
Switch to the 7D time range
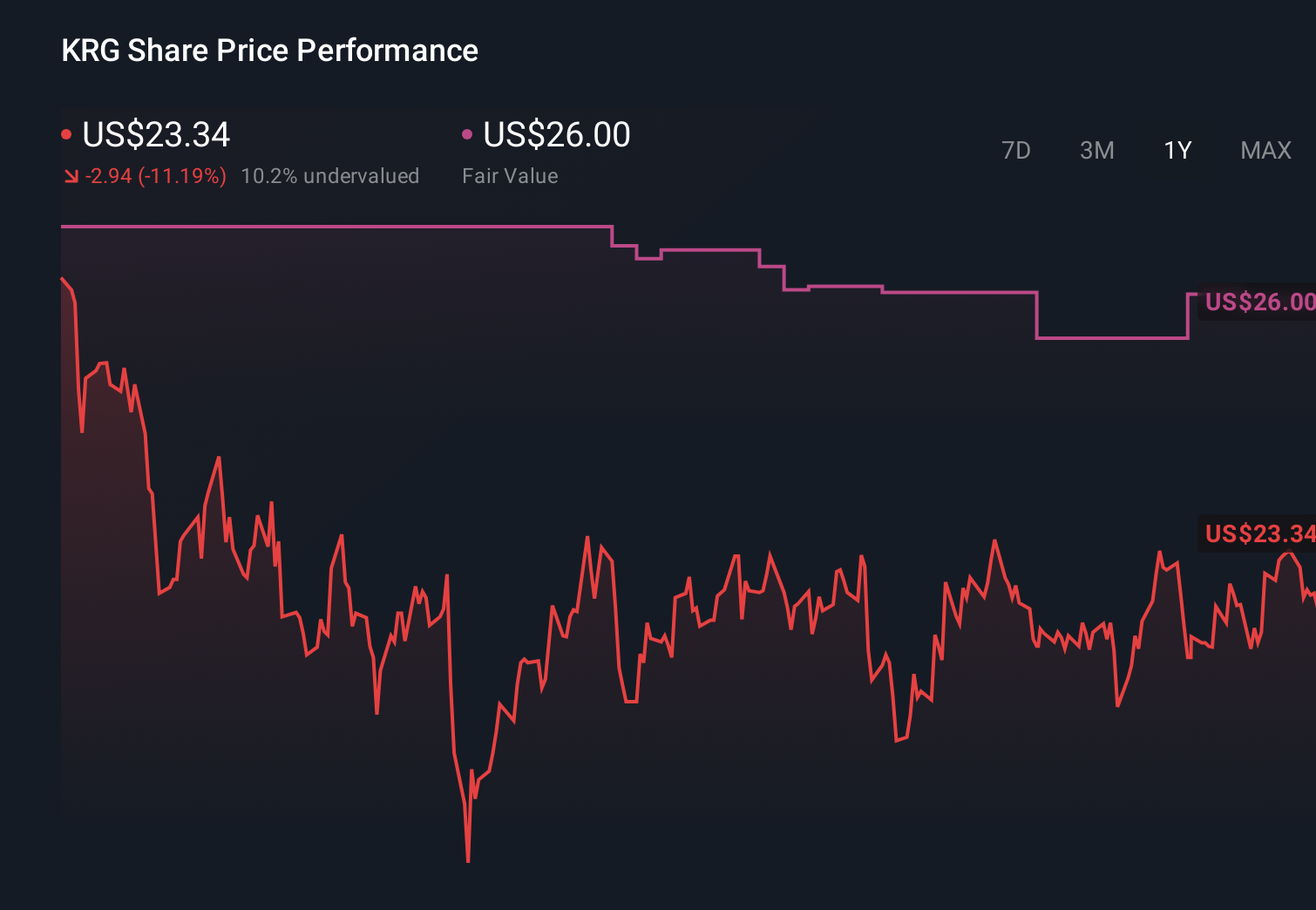1016,150
